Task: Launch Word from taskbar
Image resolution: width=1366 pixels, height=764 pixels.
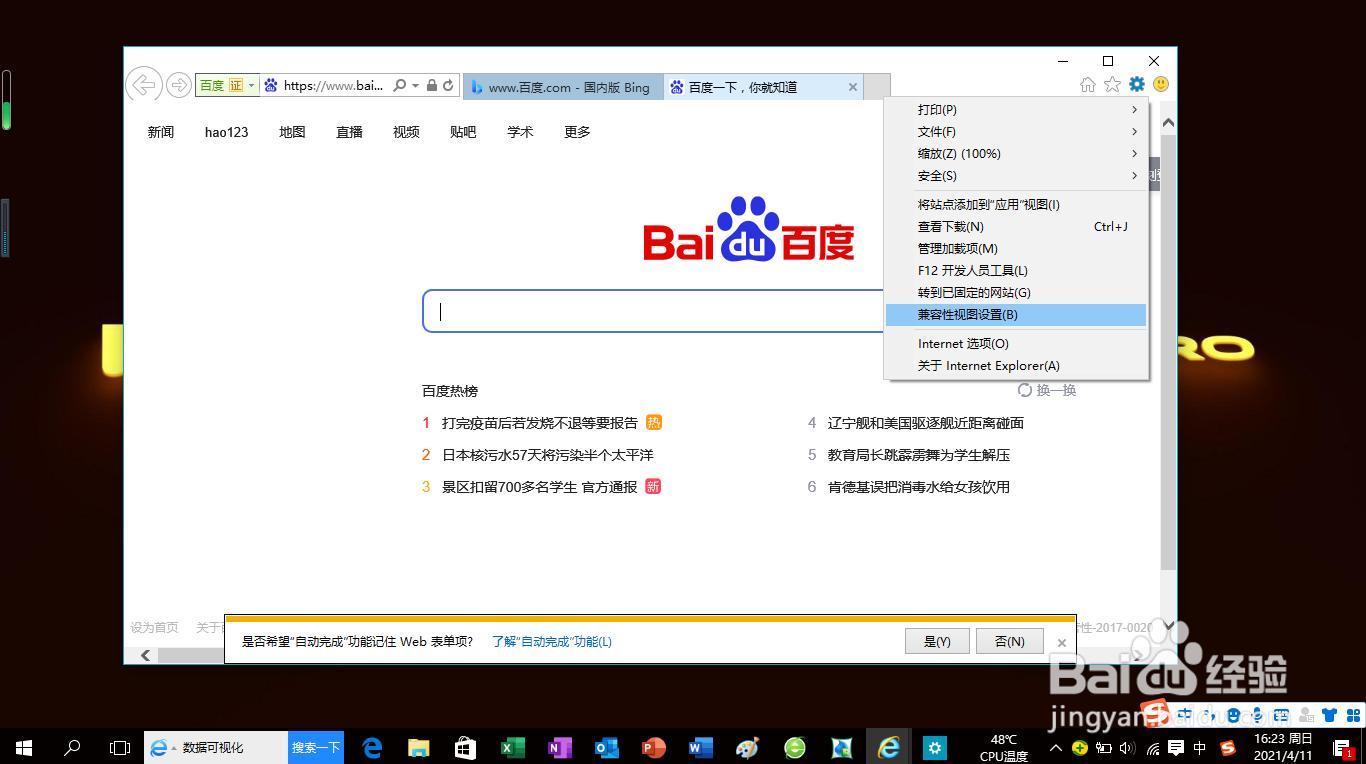Action: (x=700, y=747)
